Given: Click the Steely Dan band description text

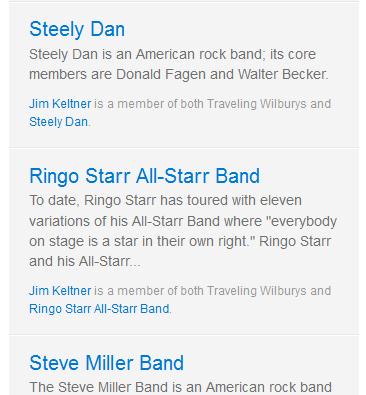Looking at the screenshot, I should pos(179,64).
